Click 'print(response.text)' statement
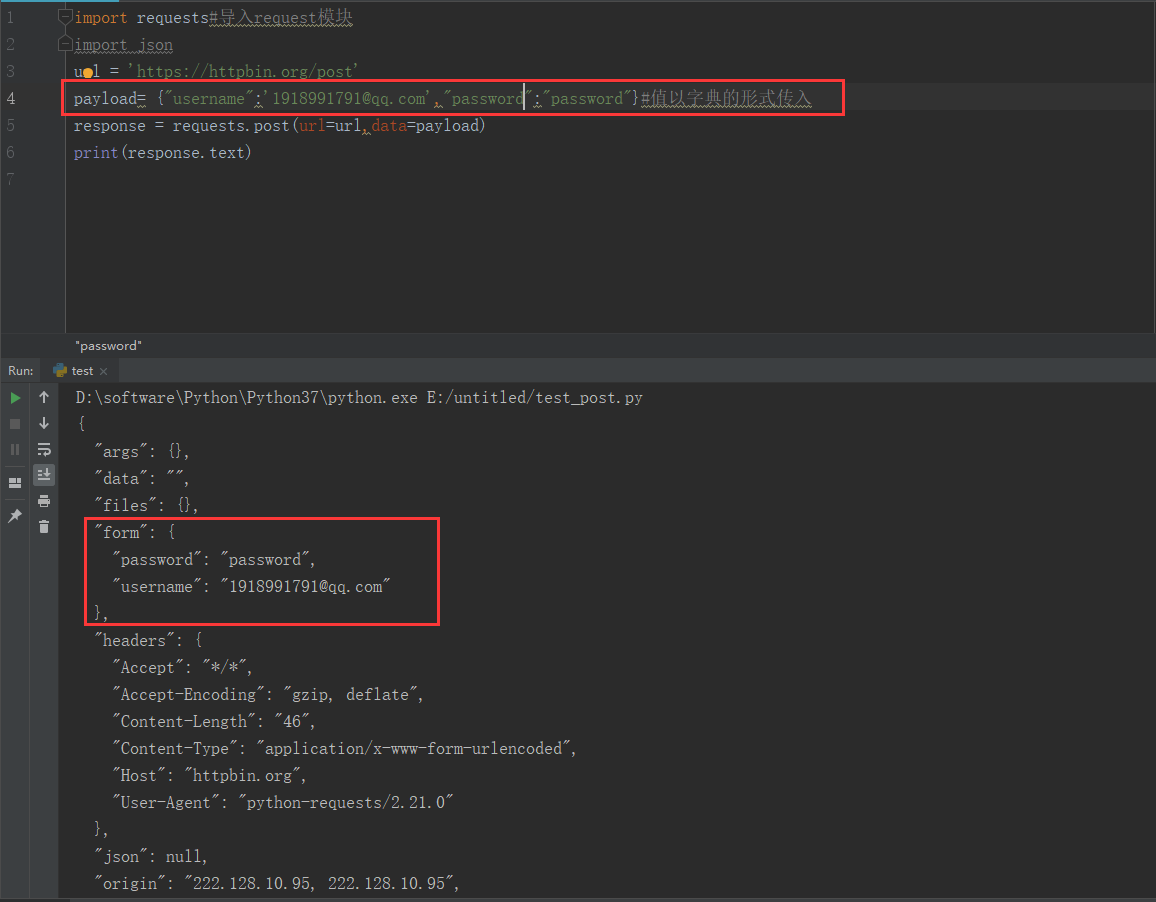 tap(162, 153)
